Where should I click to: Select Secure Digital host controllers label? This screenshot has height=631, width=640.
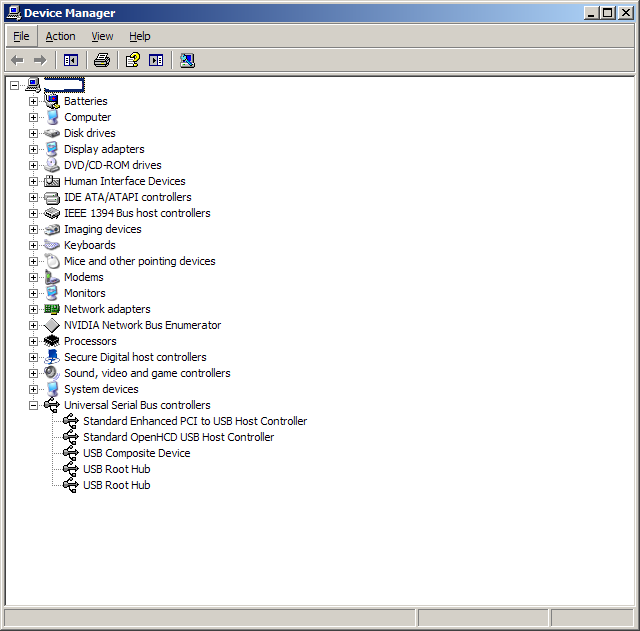point(135,357)
